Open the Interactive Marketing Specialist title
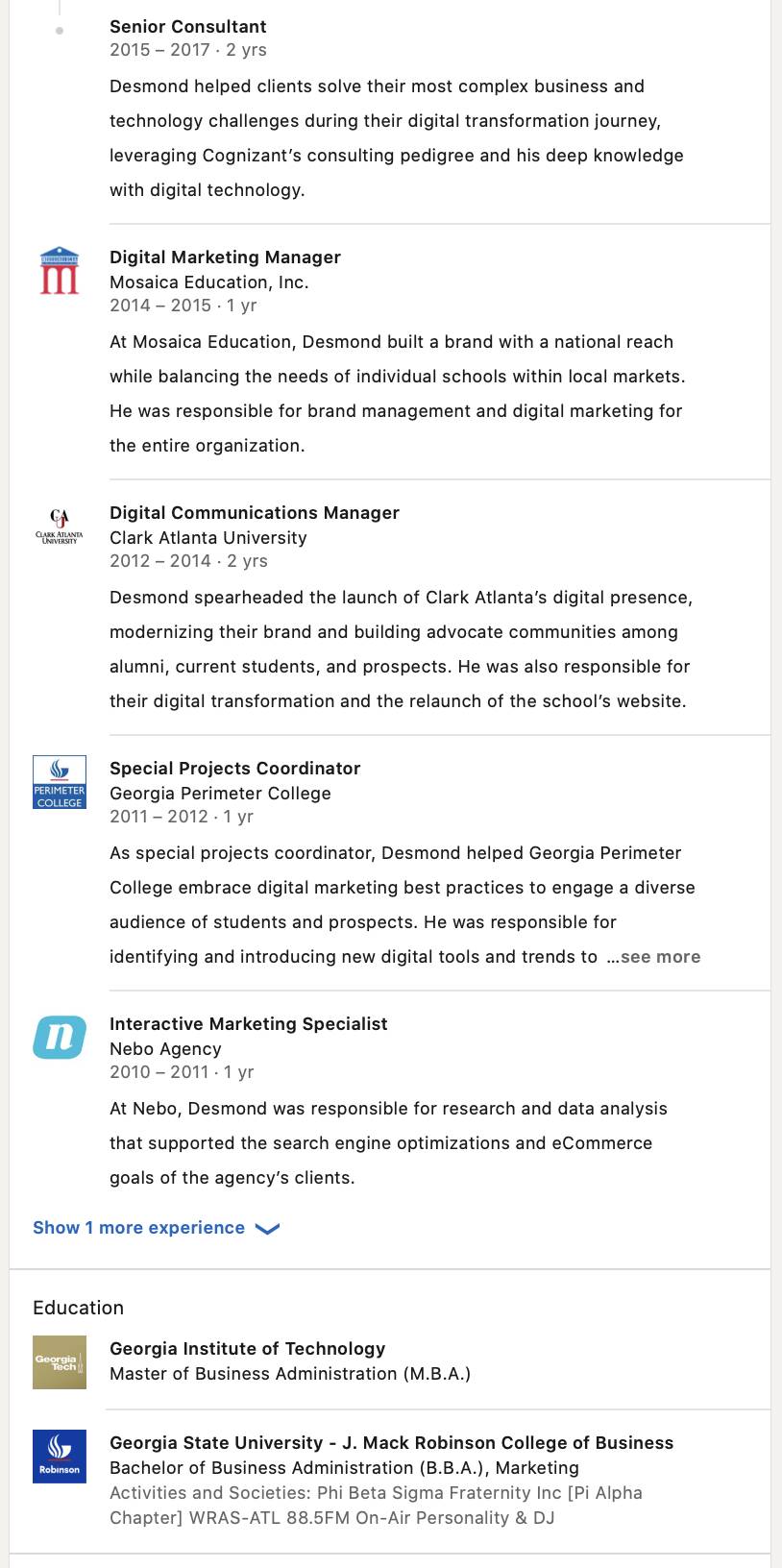 pyautogui.click(x=249, y=1024)
